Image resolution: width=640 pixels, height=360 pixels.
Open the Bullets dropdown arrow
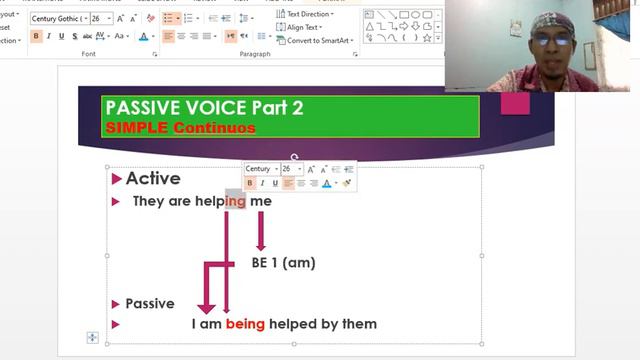pyautogui.click(x=178, y=19)
